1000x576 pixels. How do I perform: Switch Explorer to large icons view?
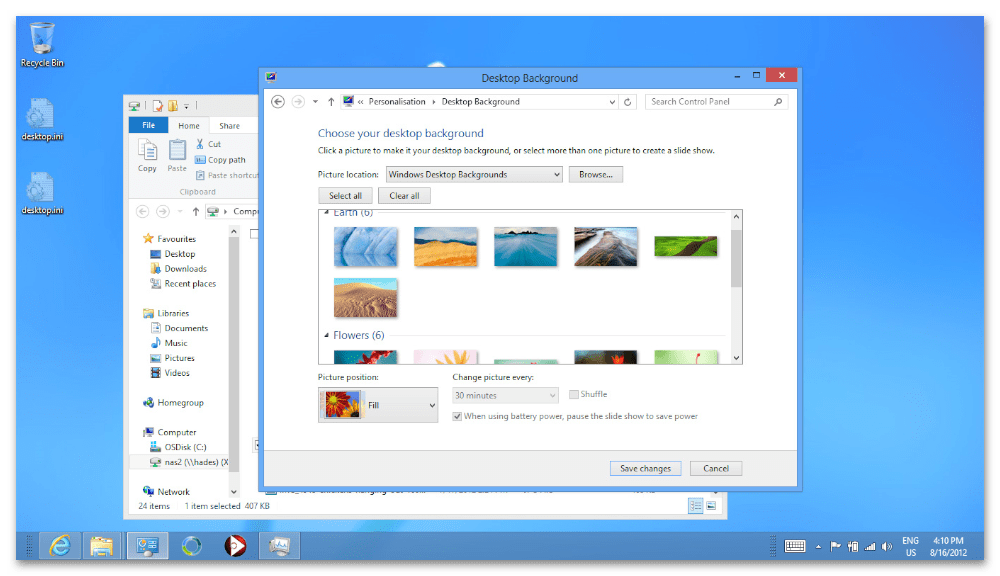[x=711, y=506]
